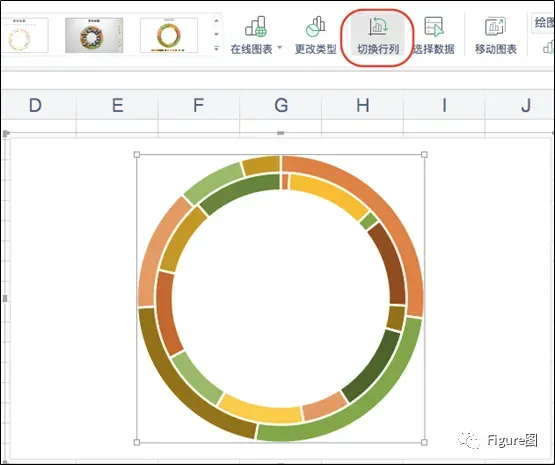This screenshot has width=555, height=465.
Task: Click the inner yellow segment at bottom
Action: tap(262, 411)
